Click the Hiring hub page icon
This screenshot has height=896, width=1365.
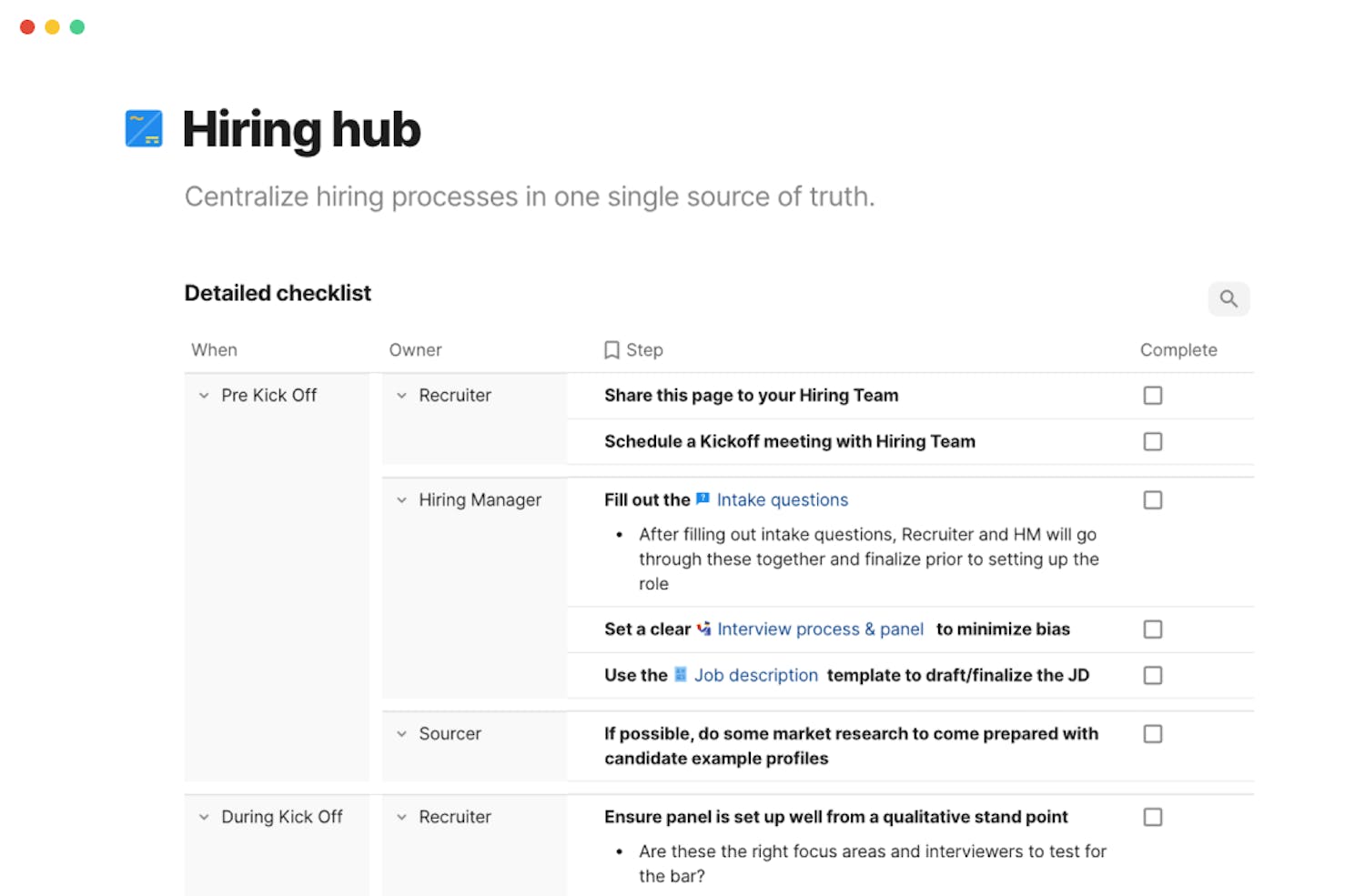point(144,128)
